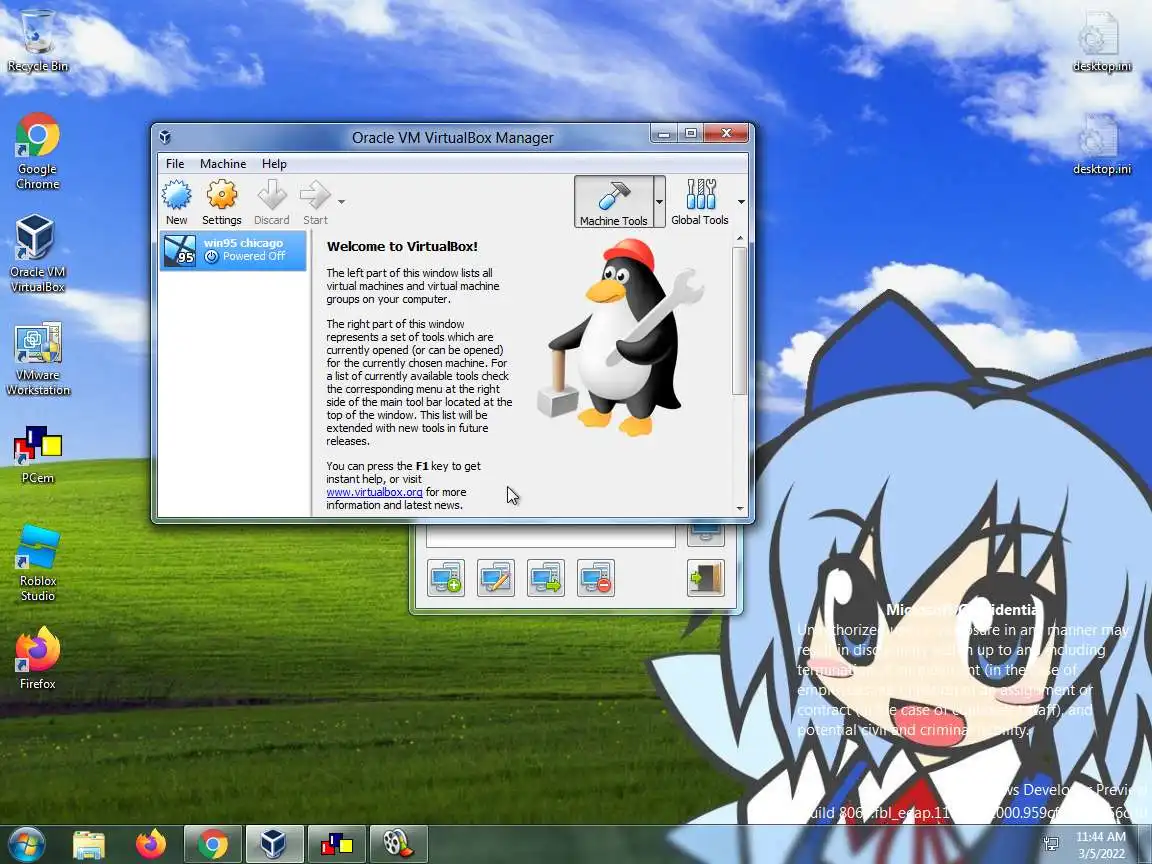Minimize the VirtualBox Manager window

[x=663, y=134]
